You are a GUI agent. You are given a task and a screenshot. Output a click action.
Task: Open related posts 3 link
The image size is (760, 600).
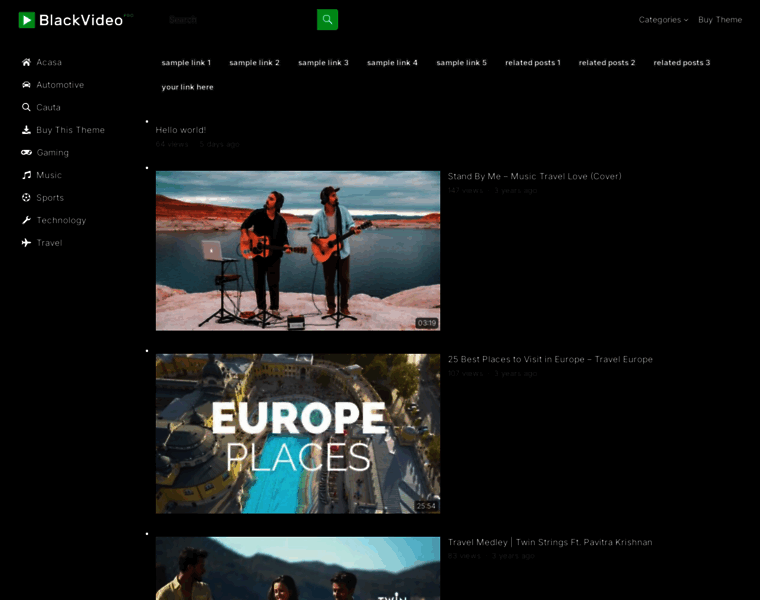681,63
